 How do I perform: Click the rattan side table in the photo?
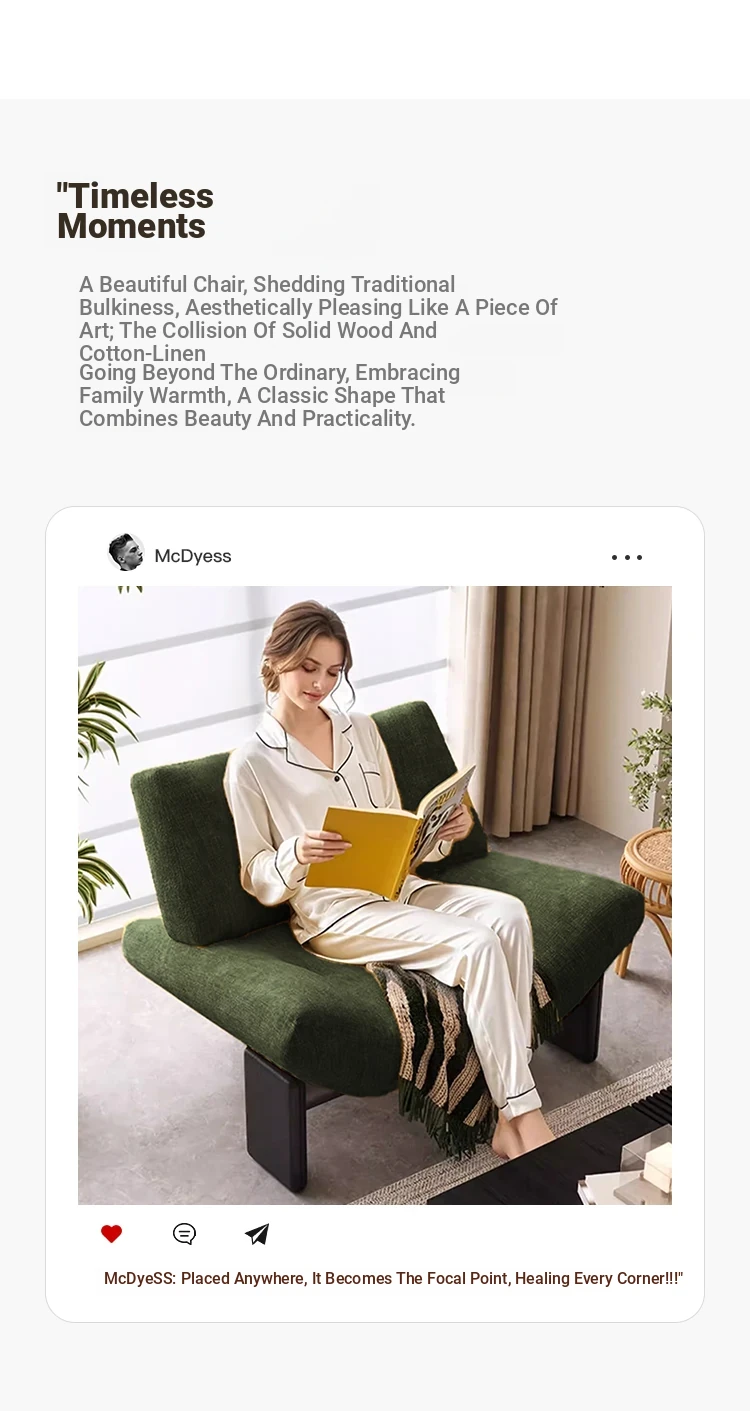[x=645, y=890]
